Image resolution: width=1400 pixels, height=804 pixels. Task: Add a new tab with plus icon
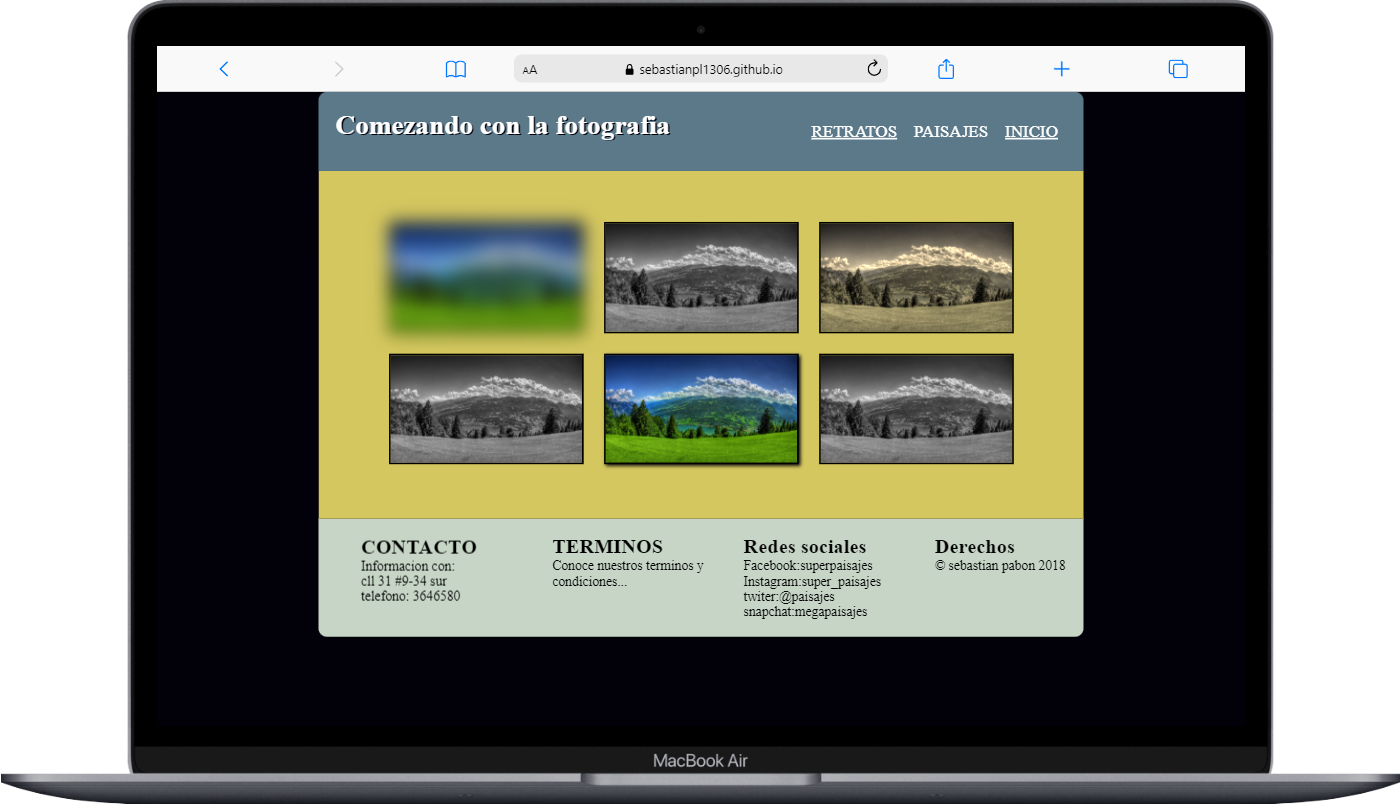[x=1062, y=69]
